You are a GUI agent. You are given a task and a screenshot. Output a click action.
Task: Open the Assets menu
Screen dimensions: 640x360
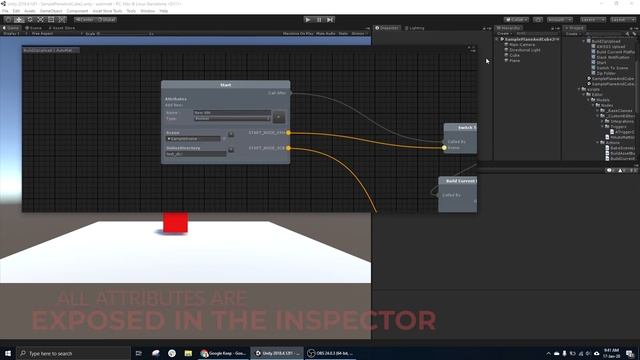(30, 11)
